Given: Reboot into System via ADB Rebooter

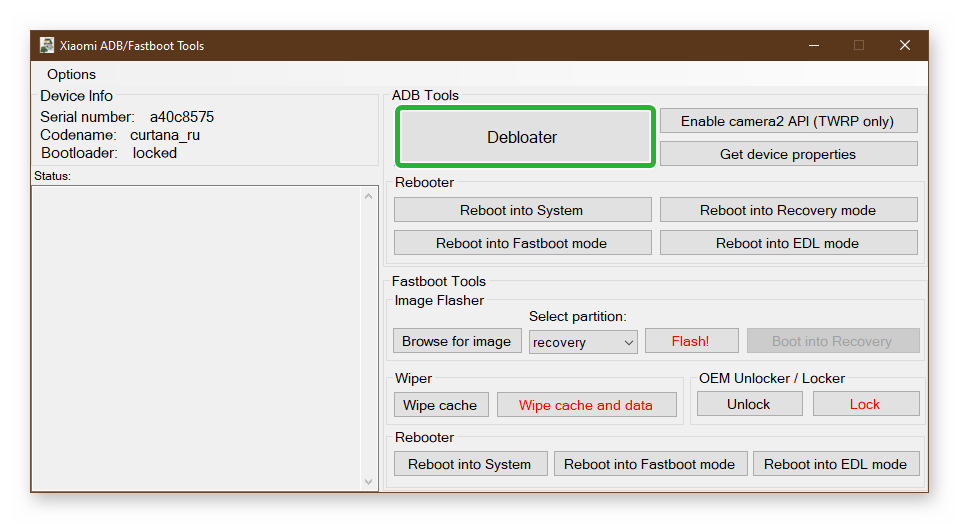Looking at the screenshot, I should (x=521, y=210).
